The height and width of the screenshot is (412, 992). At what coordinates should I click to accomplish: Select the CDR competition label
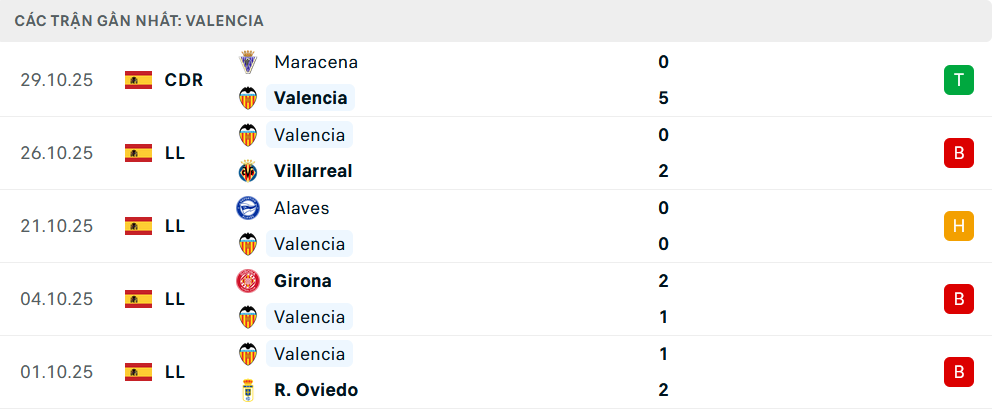click(184, 80)
